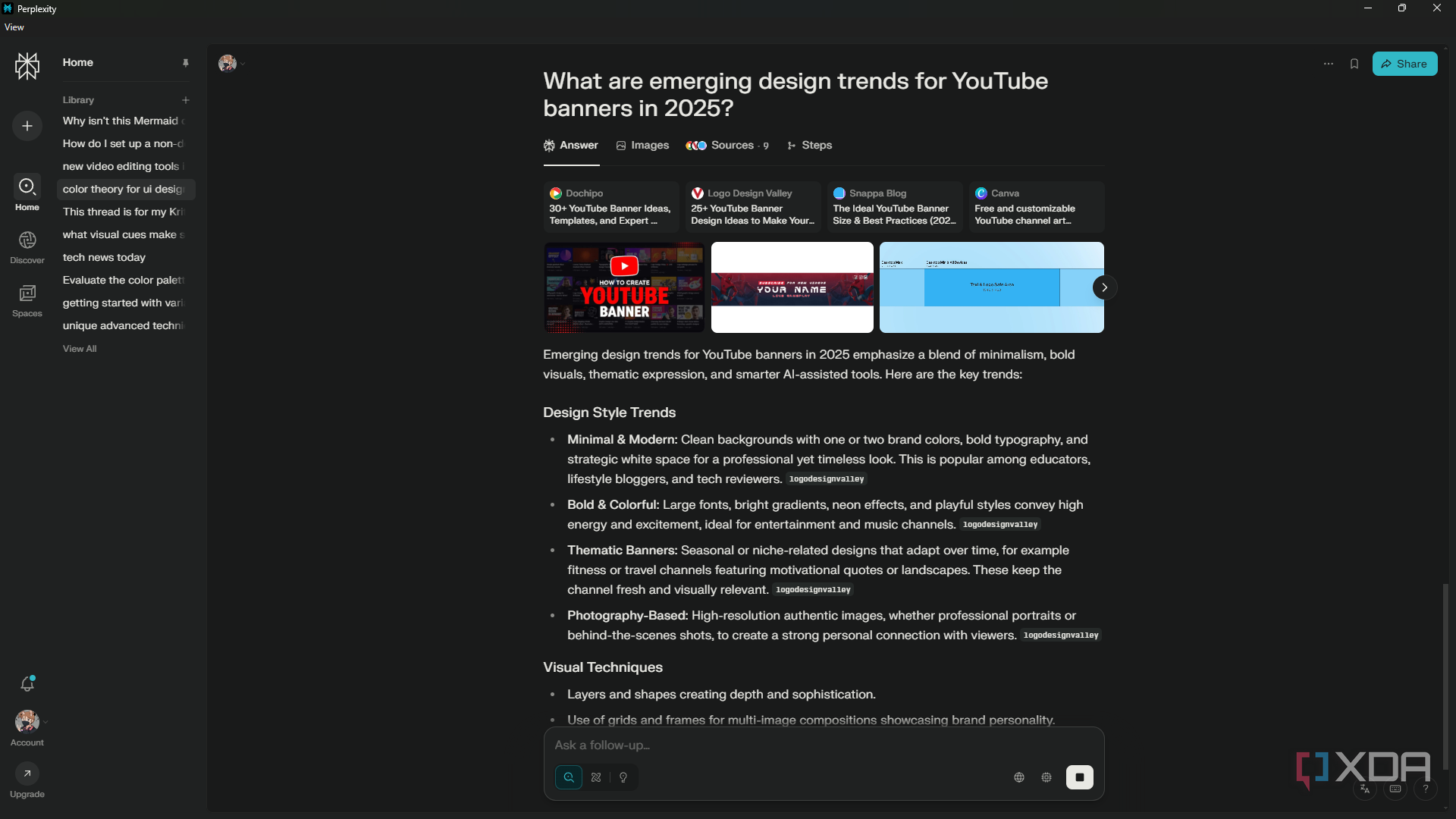The width and height of the screenshot is (1456, 819).
Task: Open the notifications bell
Action: [27, 684]
